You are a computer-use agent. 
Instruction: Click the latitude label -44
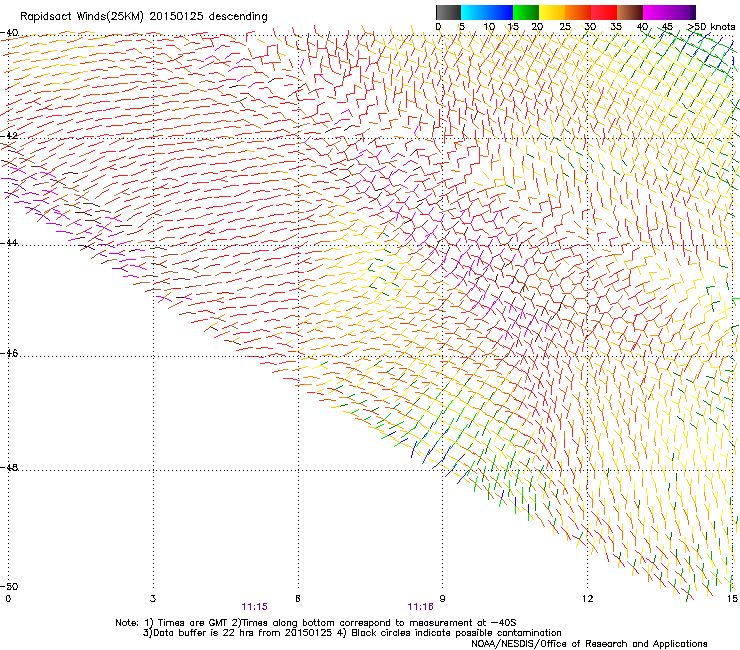(x=9, y=243)
